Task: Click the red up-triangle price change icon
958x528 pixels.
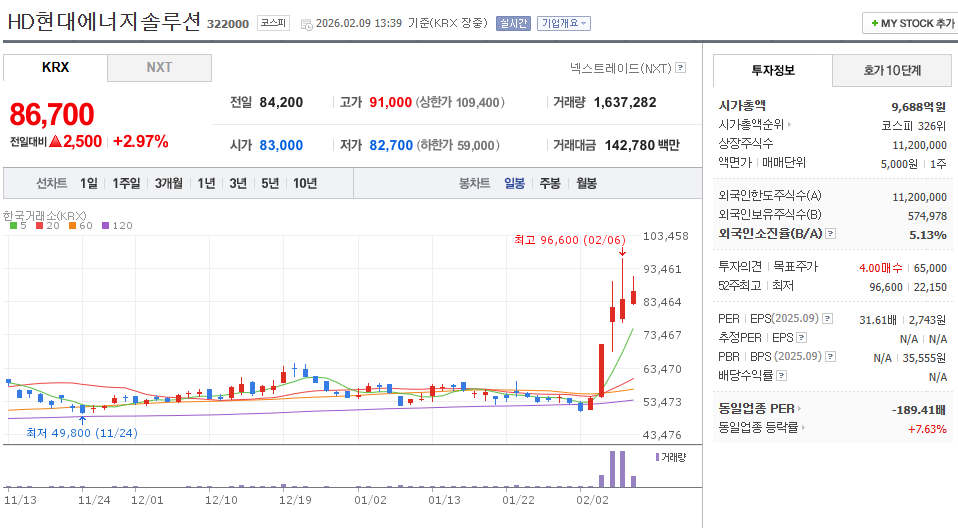Action: point(56,141)
